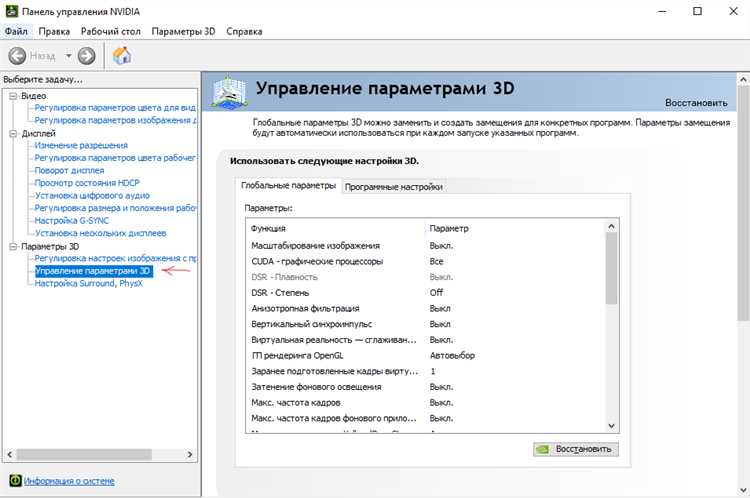Select Анизотропная фильтрация setting row

tap(426, 308)
